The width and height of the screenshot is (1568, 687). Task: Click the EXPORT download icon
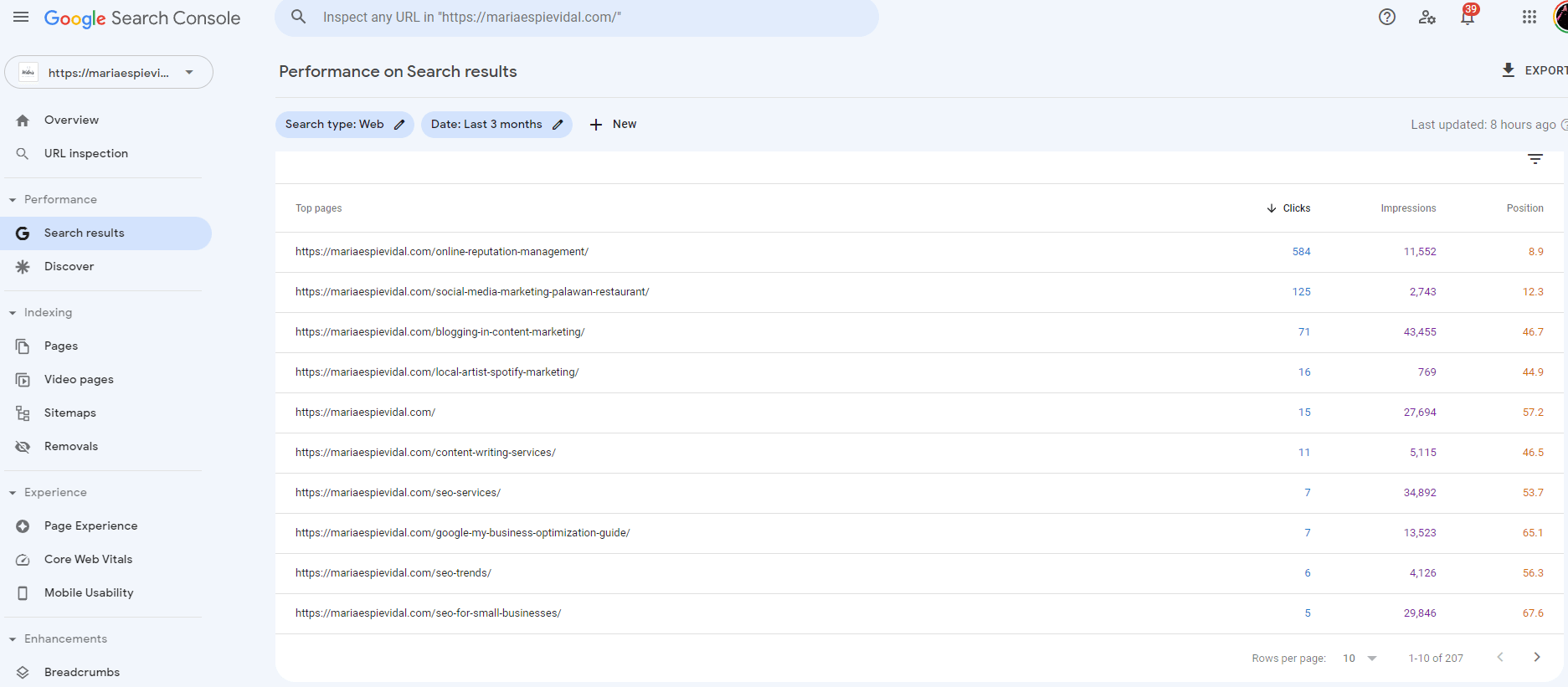click(x=1509, y=70)
